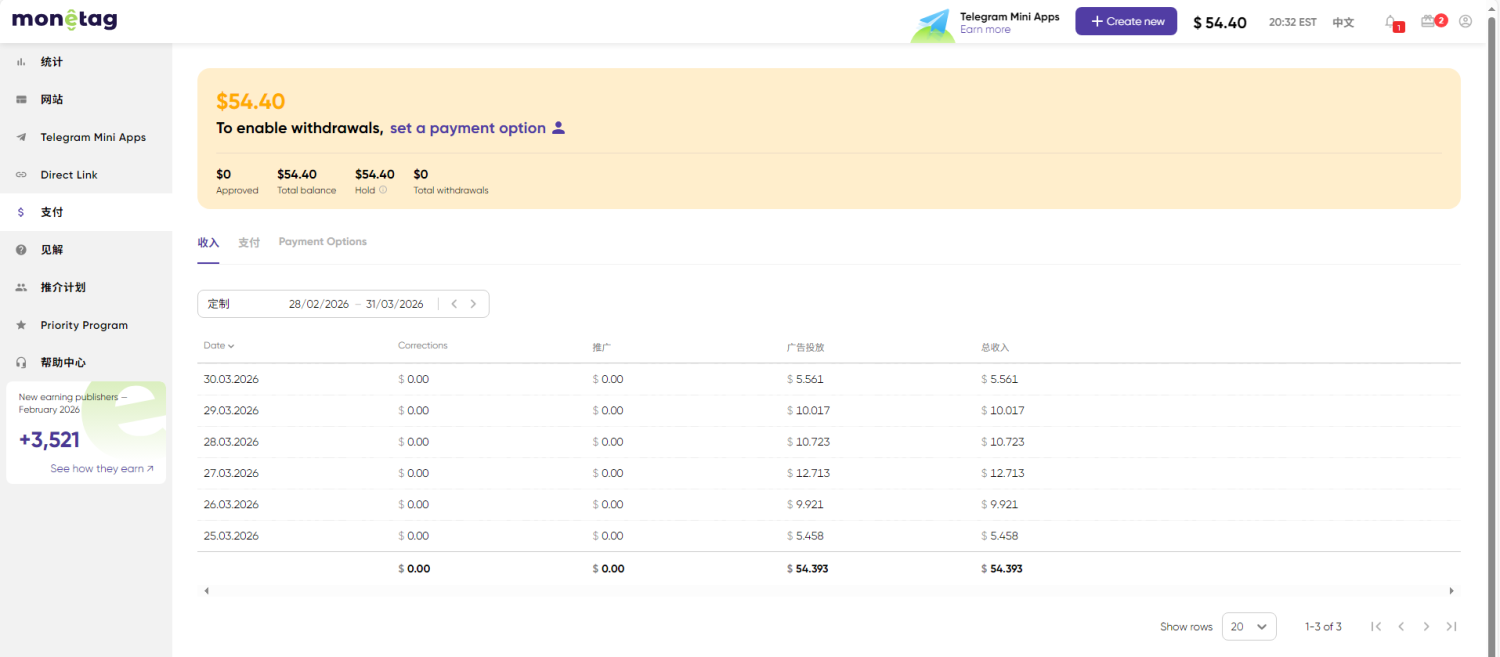Click set a payment option link
1500x657 pixels.
pos(468,128)
